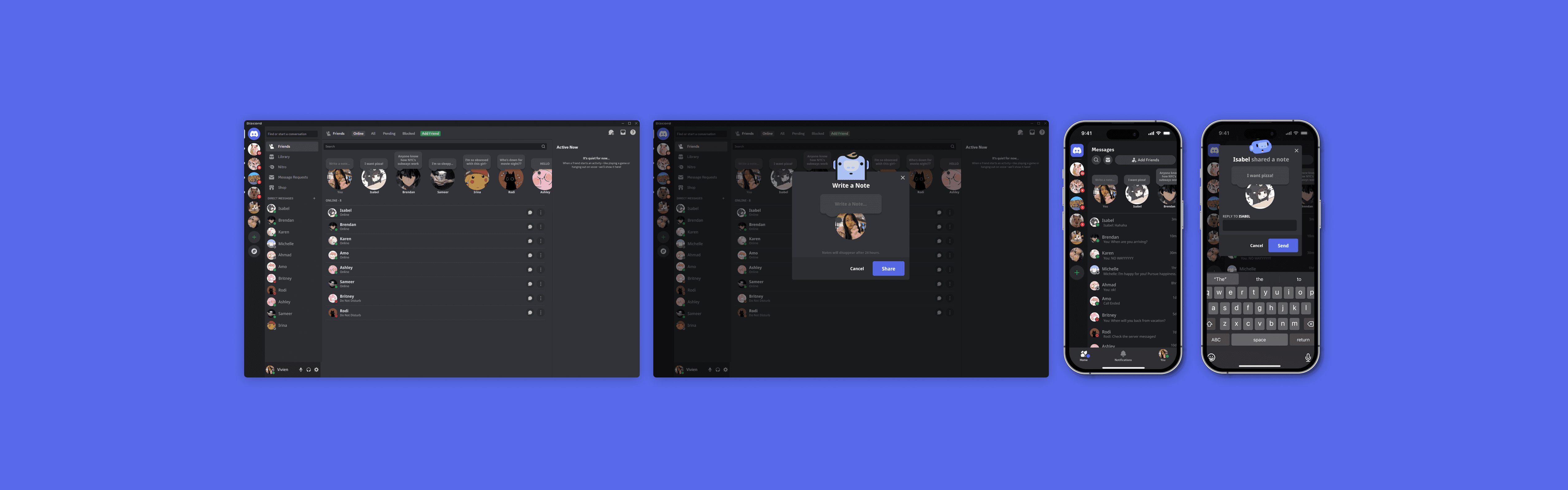Toggle deafen headphones beside Vivien in left window
This screenshot has height=490, width=1568.
309,369
